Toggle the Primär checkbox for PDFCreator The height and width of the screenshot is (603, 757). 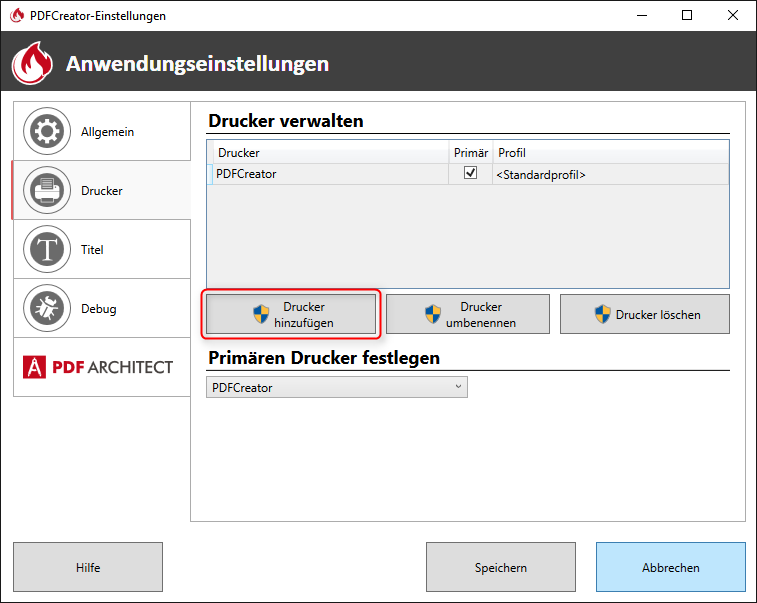470,174
